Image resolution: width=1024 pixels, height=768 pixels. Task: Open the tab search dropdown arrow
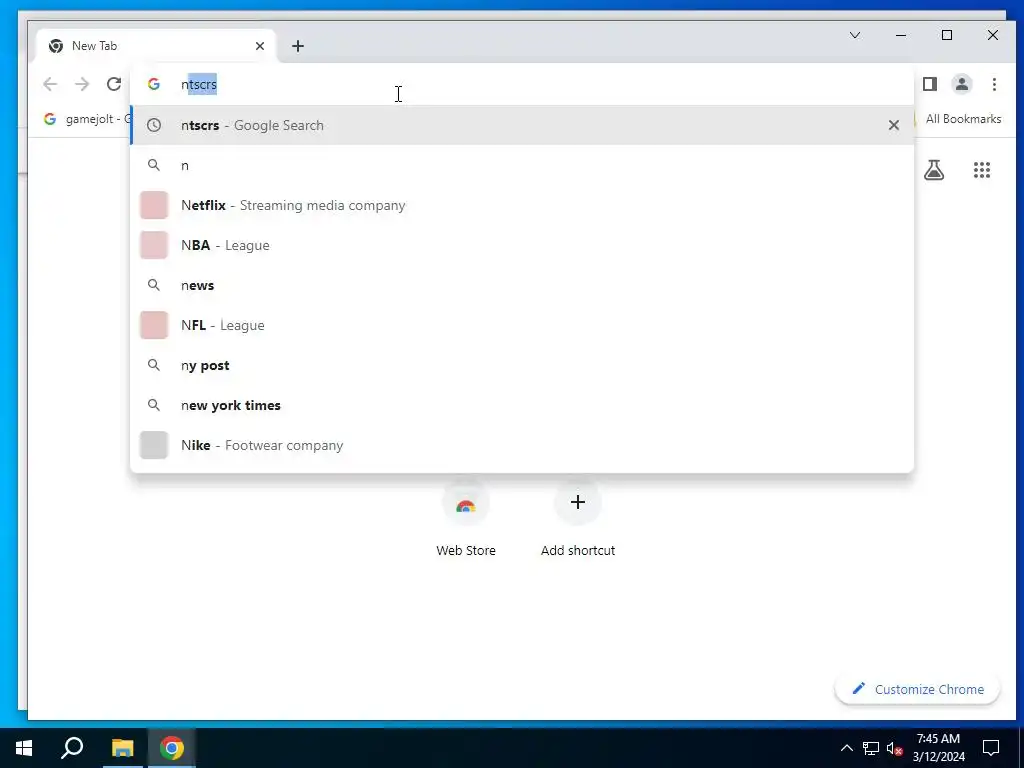855,35
